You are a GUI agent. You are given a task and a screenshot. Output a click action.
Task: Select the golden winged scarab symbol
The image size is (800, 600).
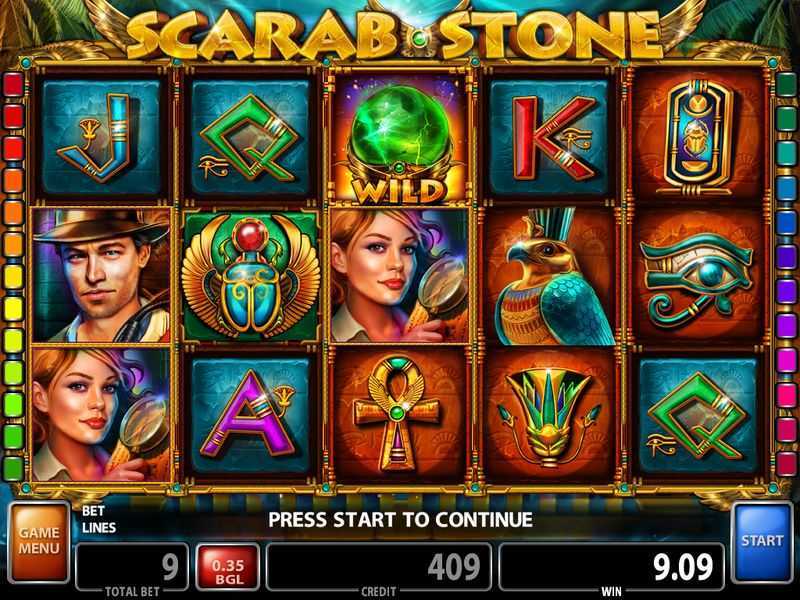(x=251, y=276)
